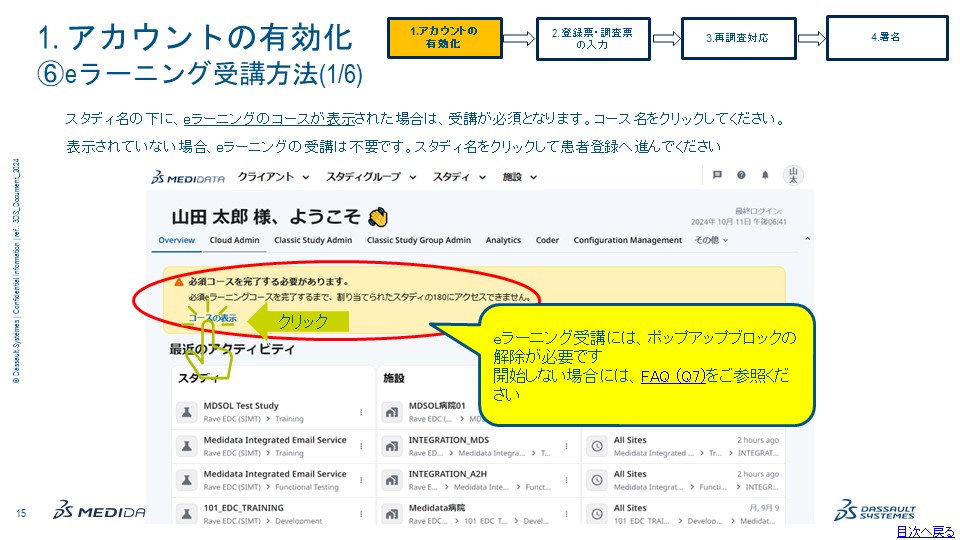Click the site icon beside MDSOL病院01

392,412
